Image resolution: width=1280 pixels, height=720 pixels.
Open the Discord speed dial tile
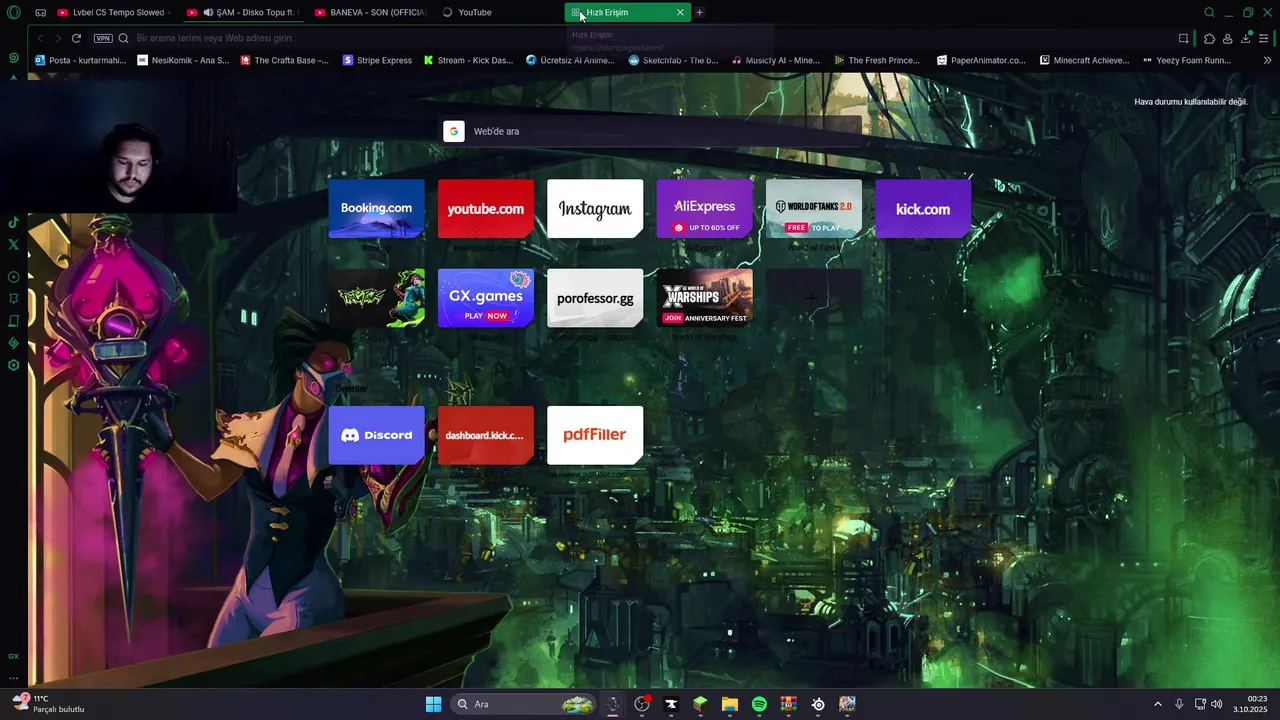376,435
